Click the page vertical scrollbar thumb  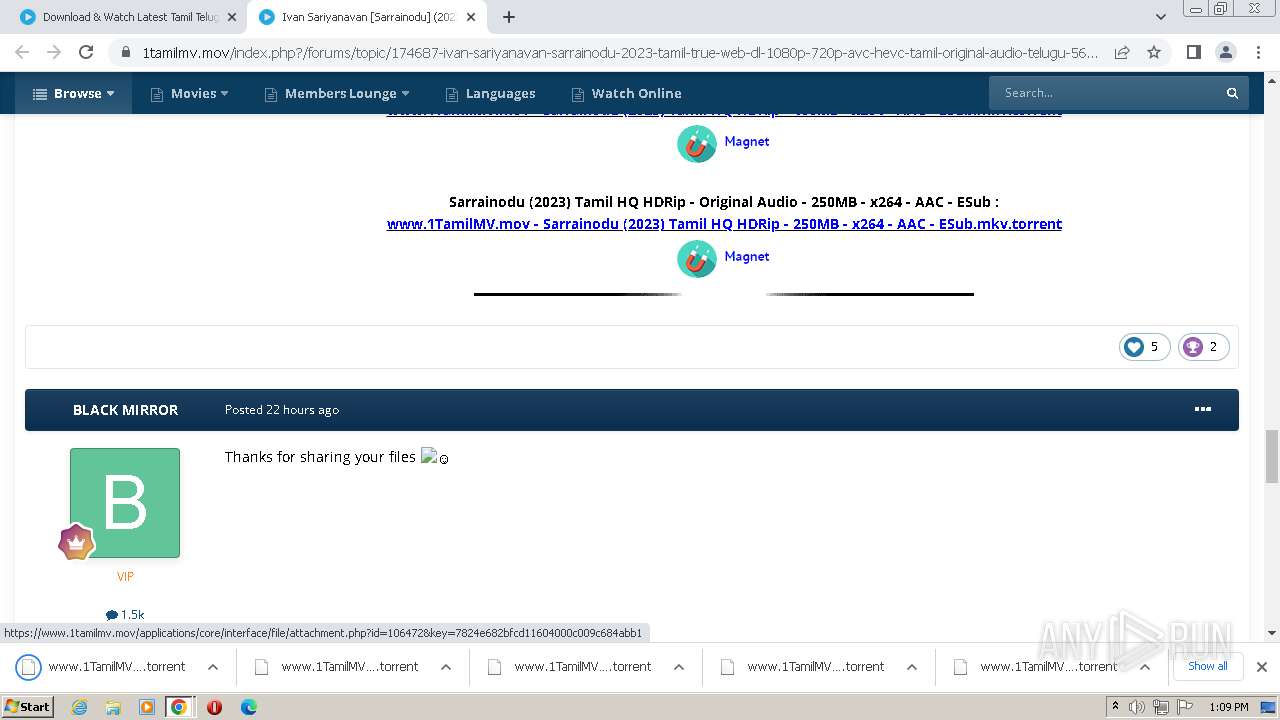tap(1272, 456)
